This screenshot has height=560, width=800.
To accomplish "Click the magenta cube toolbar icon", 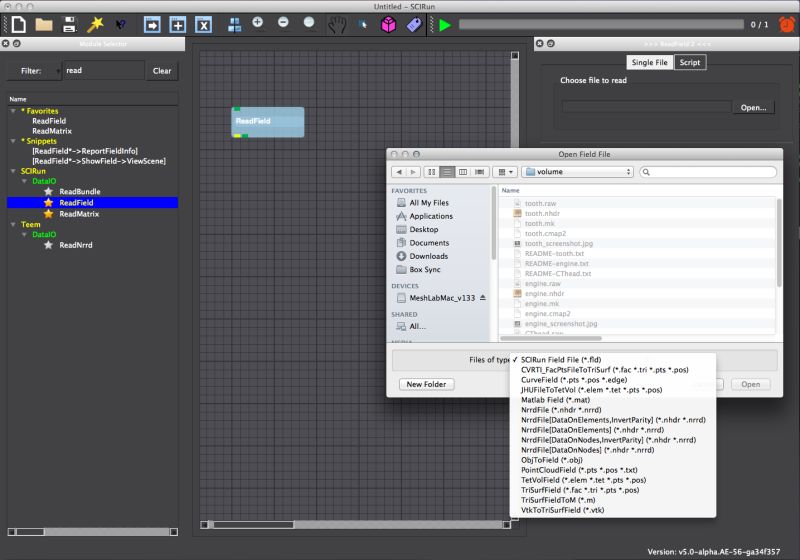I will (x=389, y=24).
